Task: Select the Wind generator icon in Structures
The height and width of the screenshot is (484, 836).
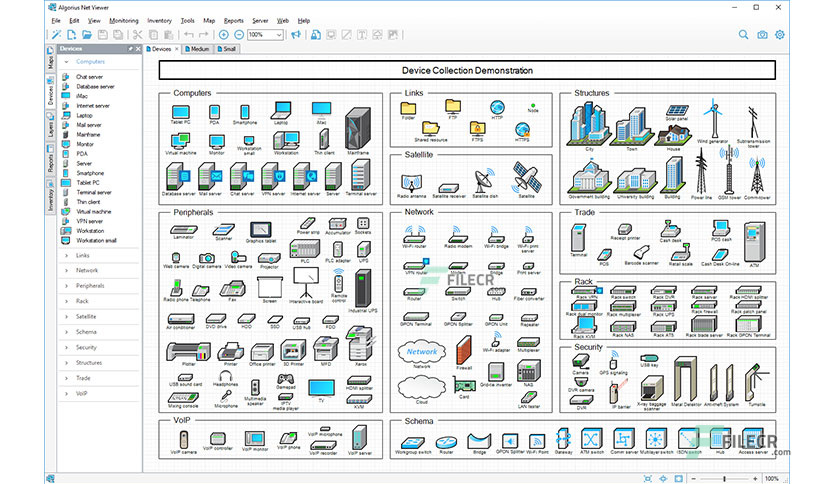Action: [713, 118]
